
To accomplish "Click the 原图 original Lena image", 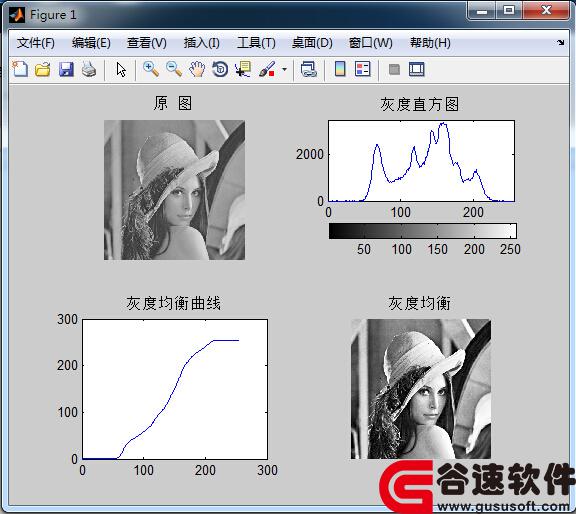I will (174, 190).
